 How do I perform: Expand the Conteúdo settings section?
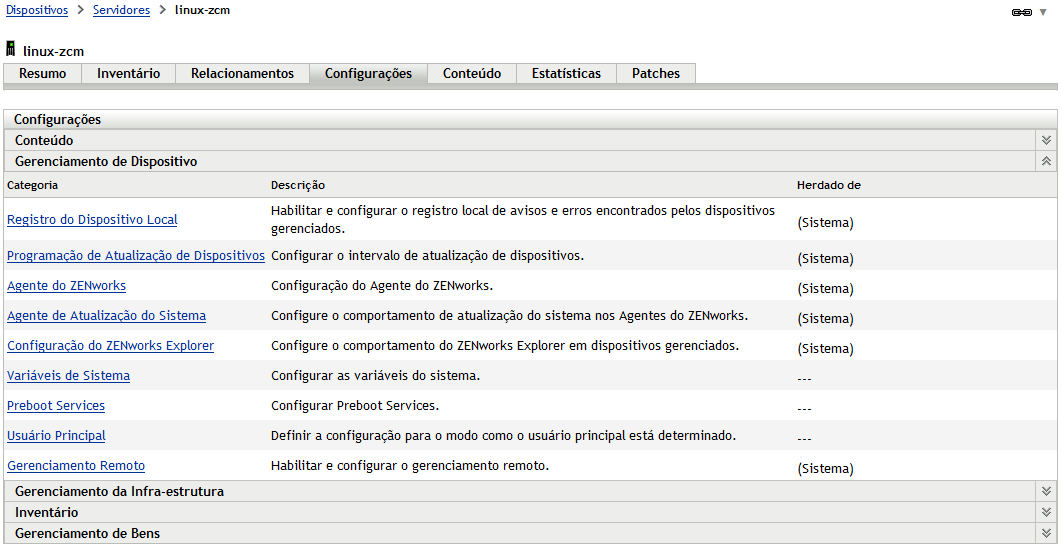pos(1046,140)
